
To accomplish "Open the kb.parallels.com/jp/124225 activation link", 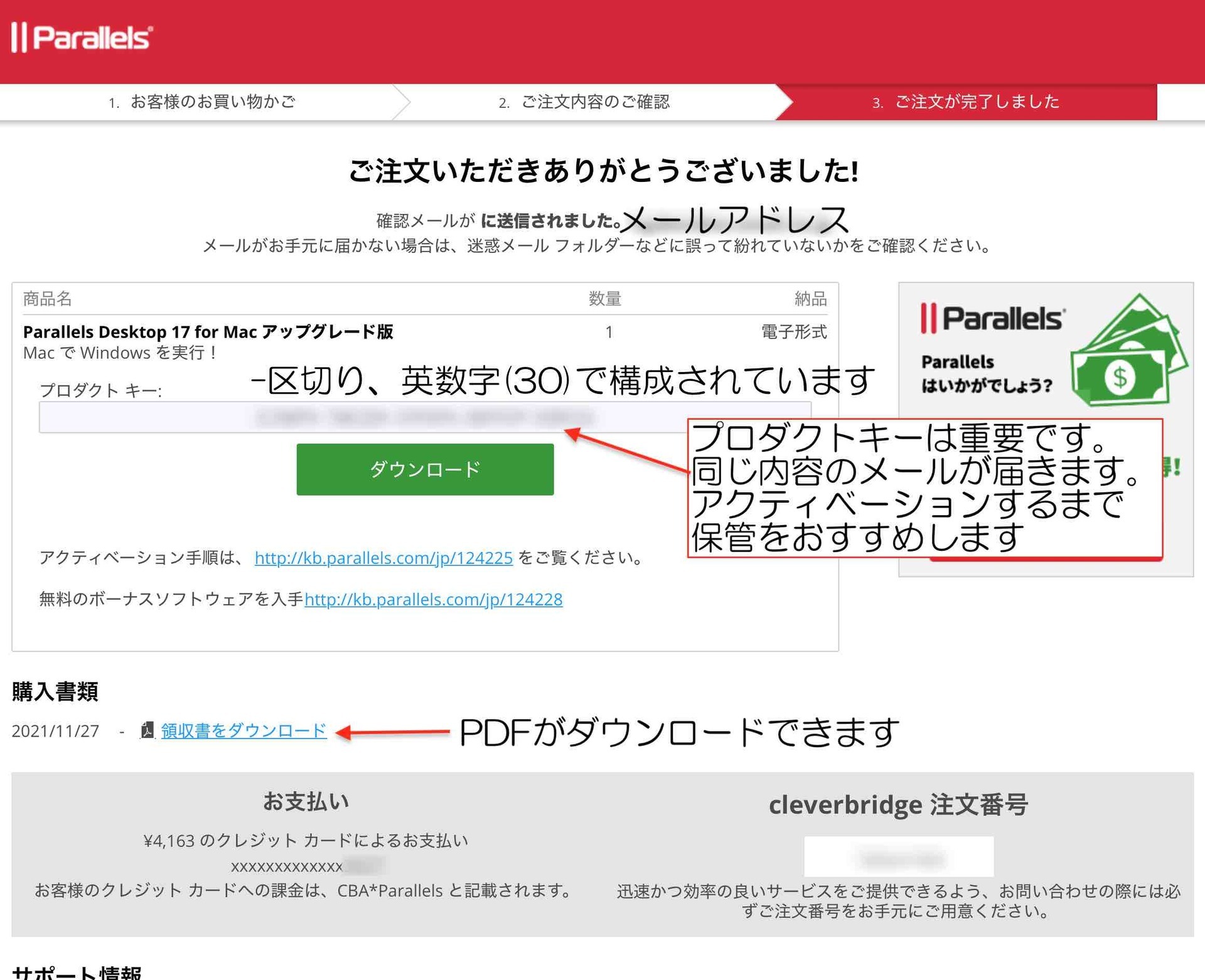I will [x=383, y=558].
